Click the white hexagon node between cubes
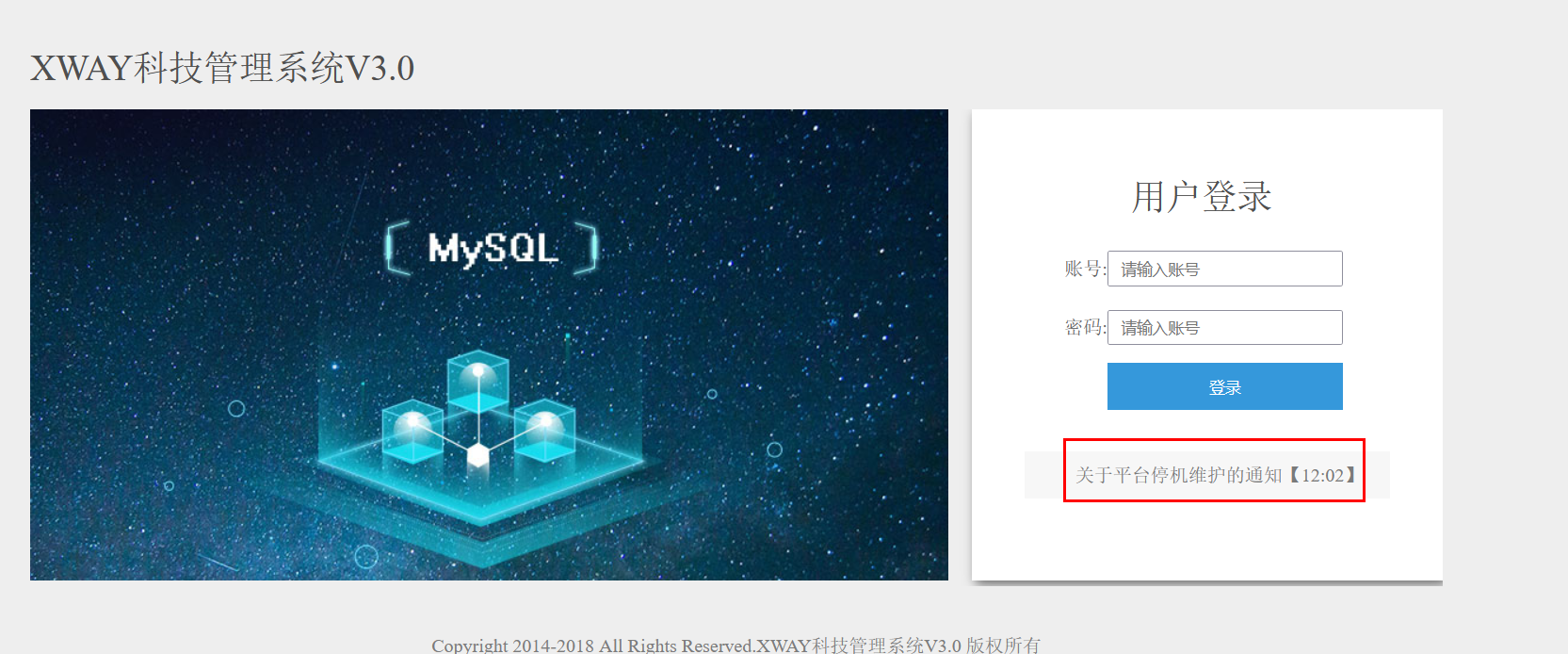Viewport: 1568px width, 654px height. [478, 456]
